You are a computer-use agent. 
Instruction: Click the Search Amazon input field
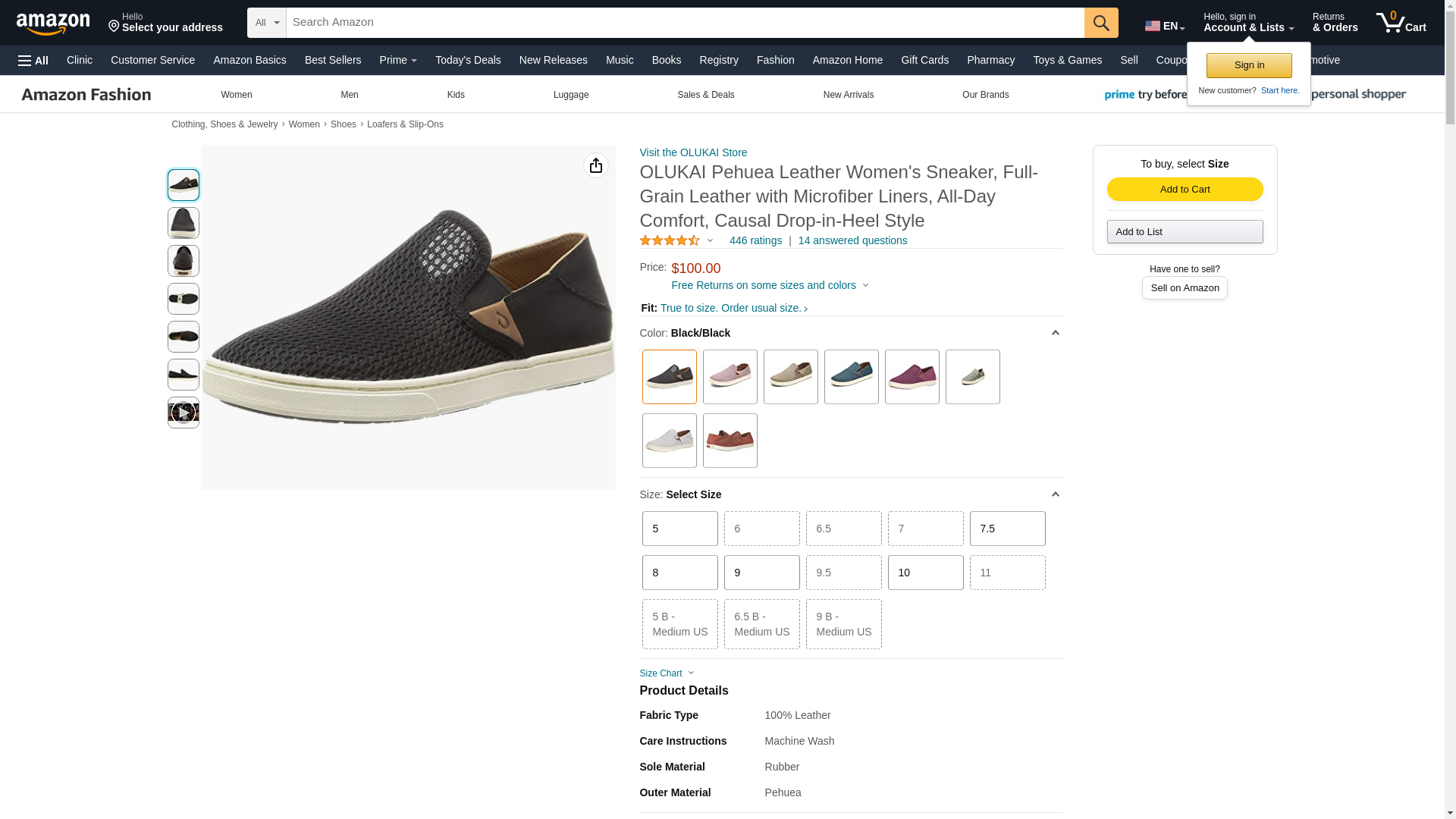(x=684, y=23)
